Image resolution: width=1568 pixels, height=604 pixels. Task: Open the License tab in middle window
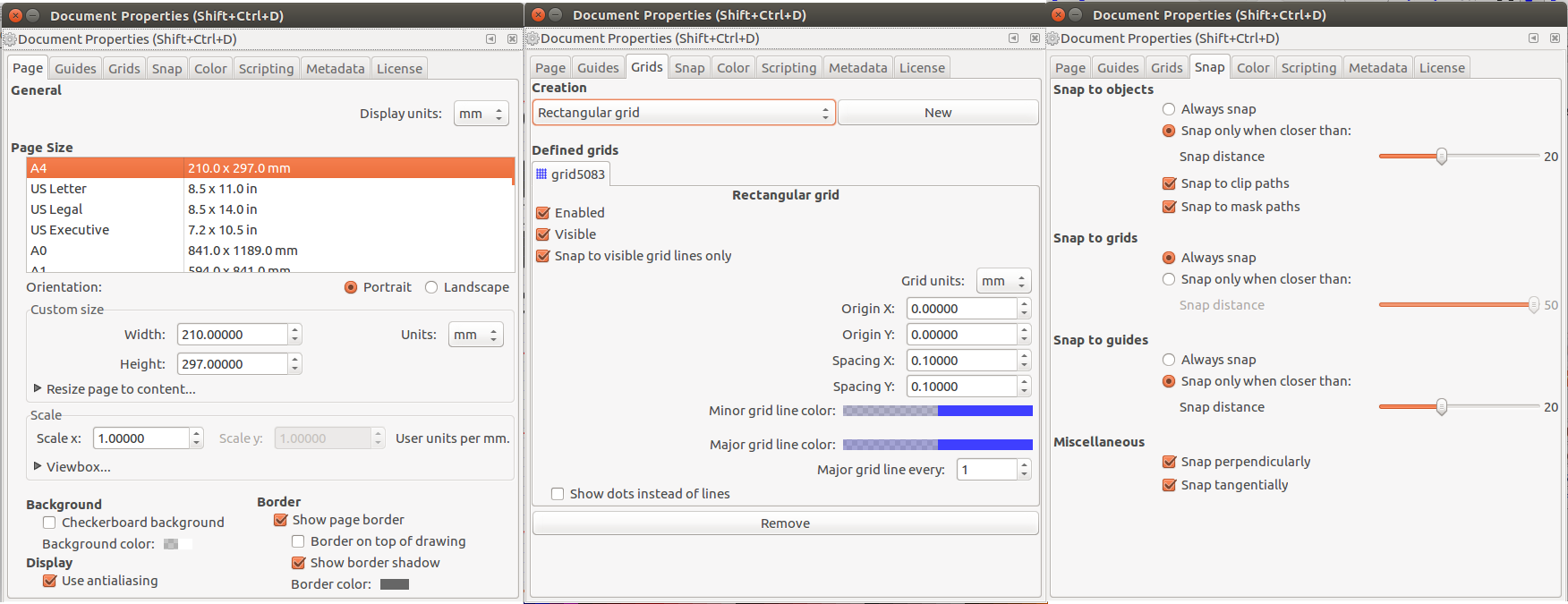(x=922, y=68)
